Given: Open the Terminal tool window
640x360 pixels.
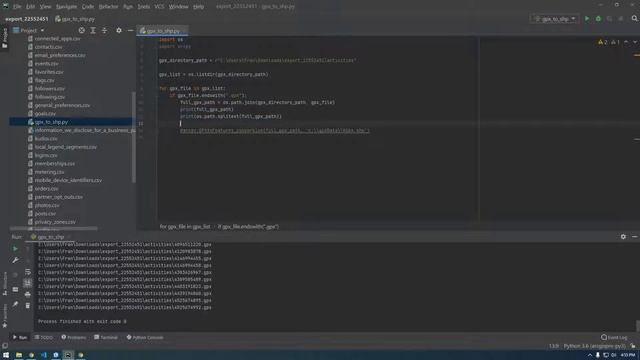Looking at the screenshot, I should point(106,337).
